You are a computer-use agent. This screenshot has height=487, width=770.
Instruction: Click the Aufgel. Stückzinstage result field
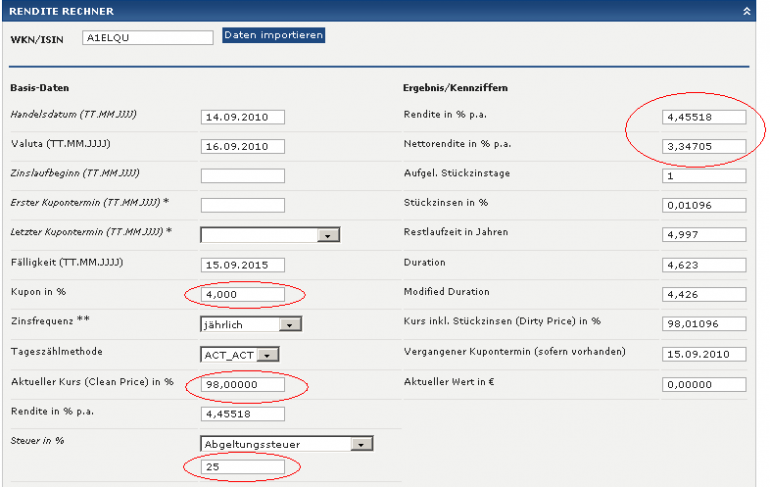pos(704,175)
